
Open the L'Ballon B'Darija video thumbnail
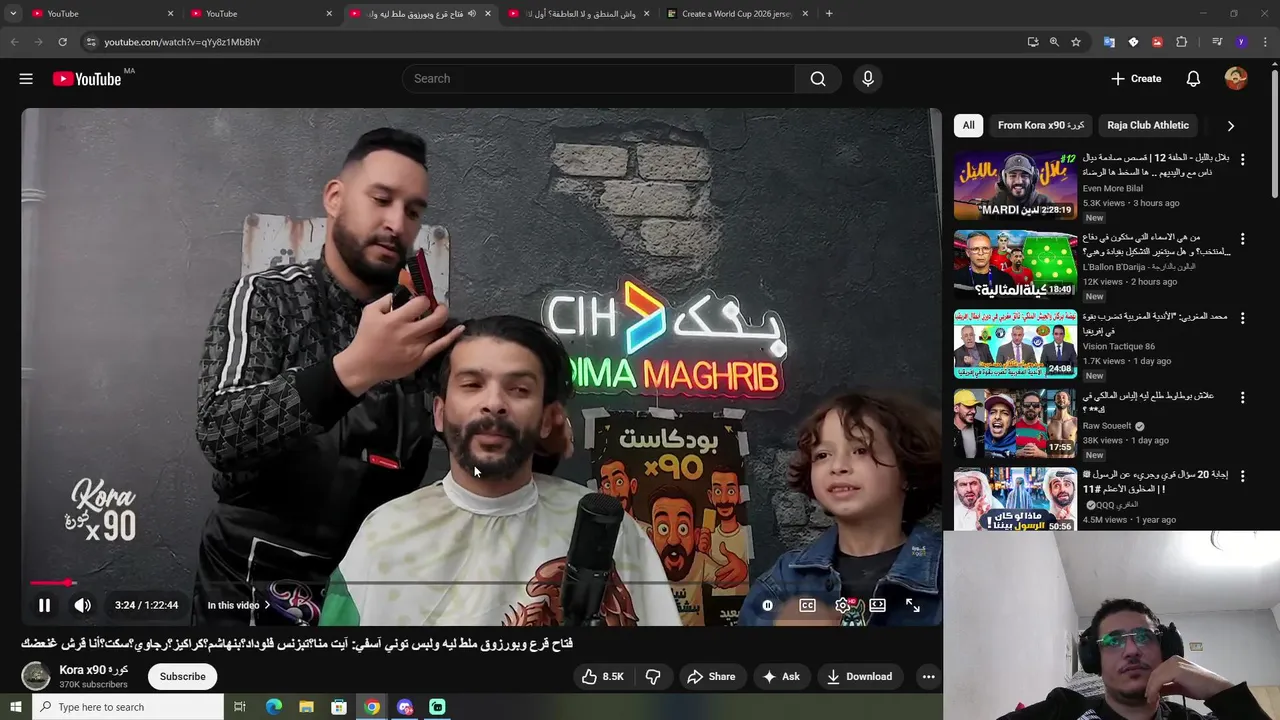point(1015,265)
